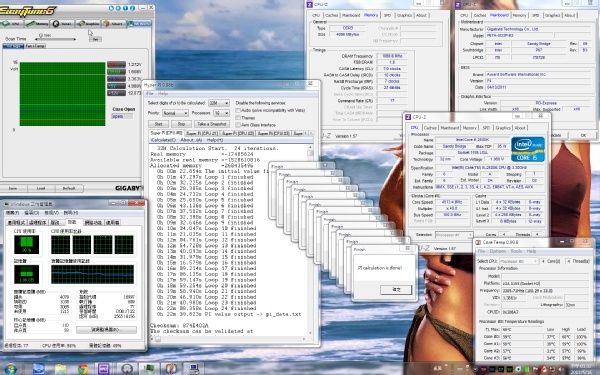Open Internet Explorer from the taskbar
The width and height of the screenshot is (600, 375).
click(x=39, y=369)
